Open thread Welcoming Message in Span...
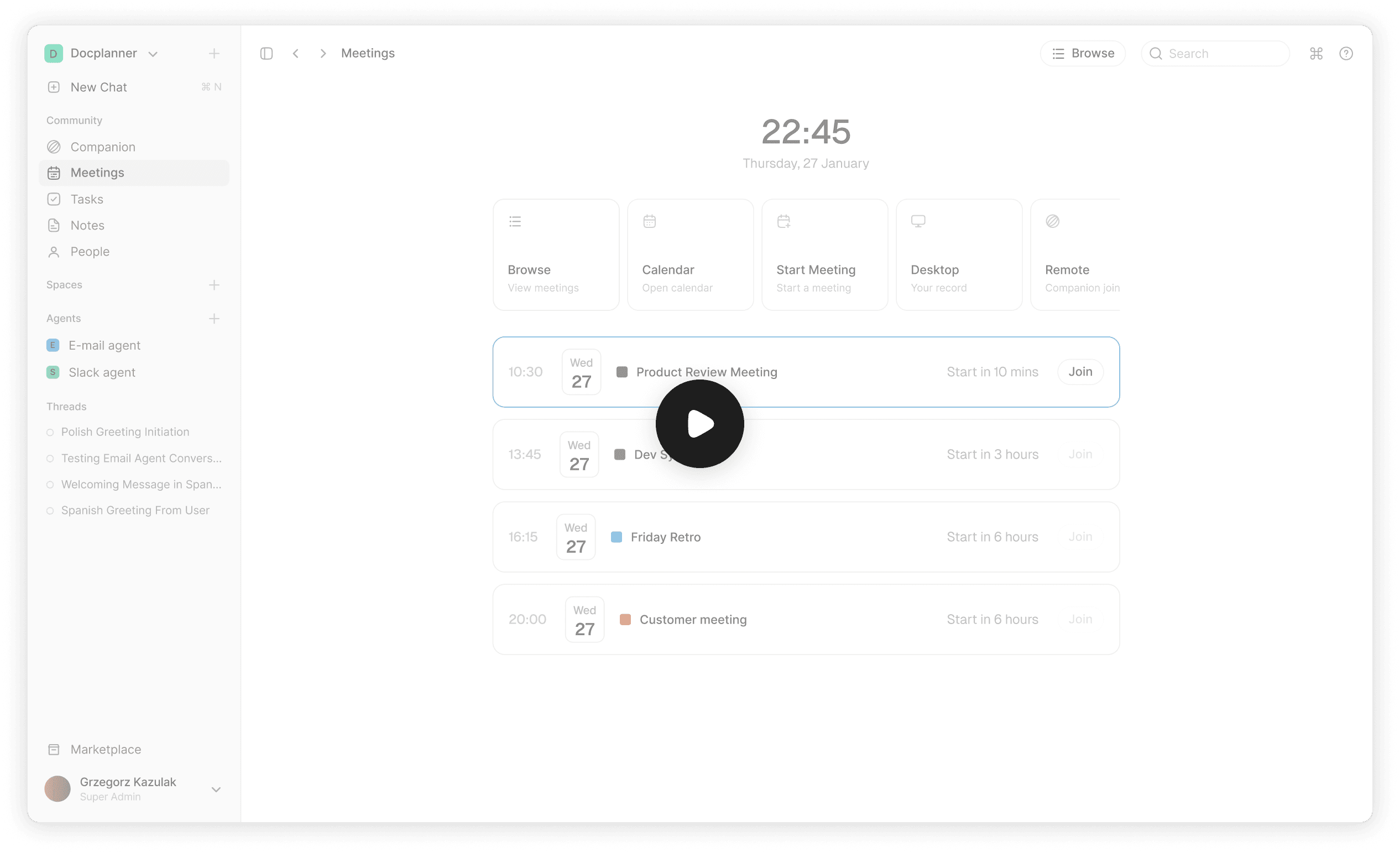The height and width of the screenshot is (852, 1400). [133, 484]
